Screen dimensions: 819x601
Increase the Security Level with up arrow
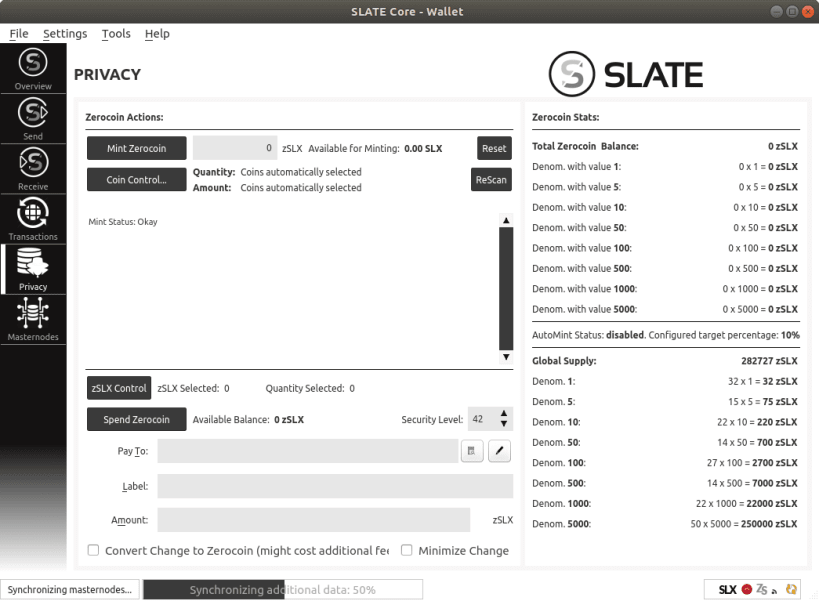[504, 414]
